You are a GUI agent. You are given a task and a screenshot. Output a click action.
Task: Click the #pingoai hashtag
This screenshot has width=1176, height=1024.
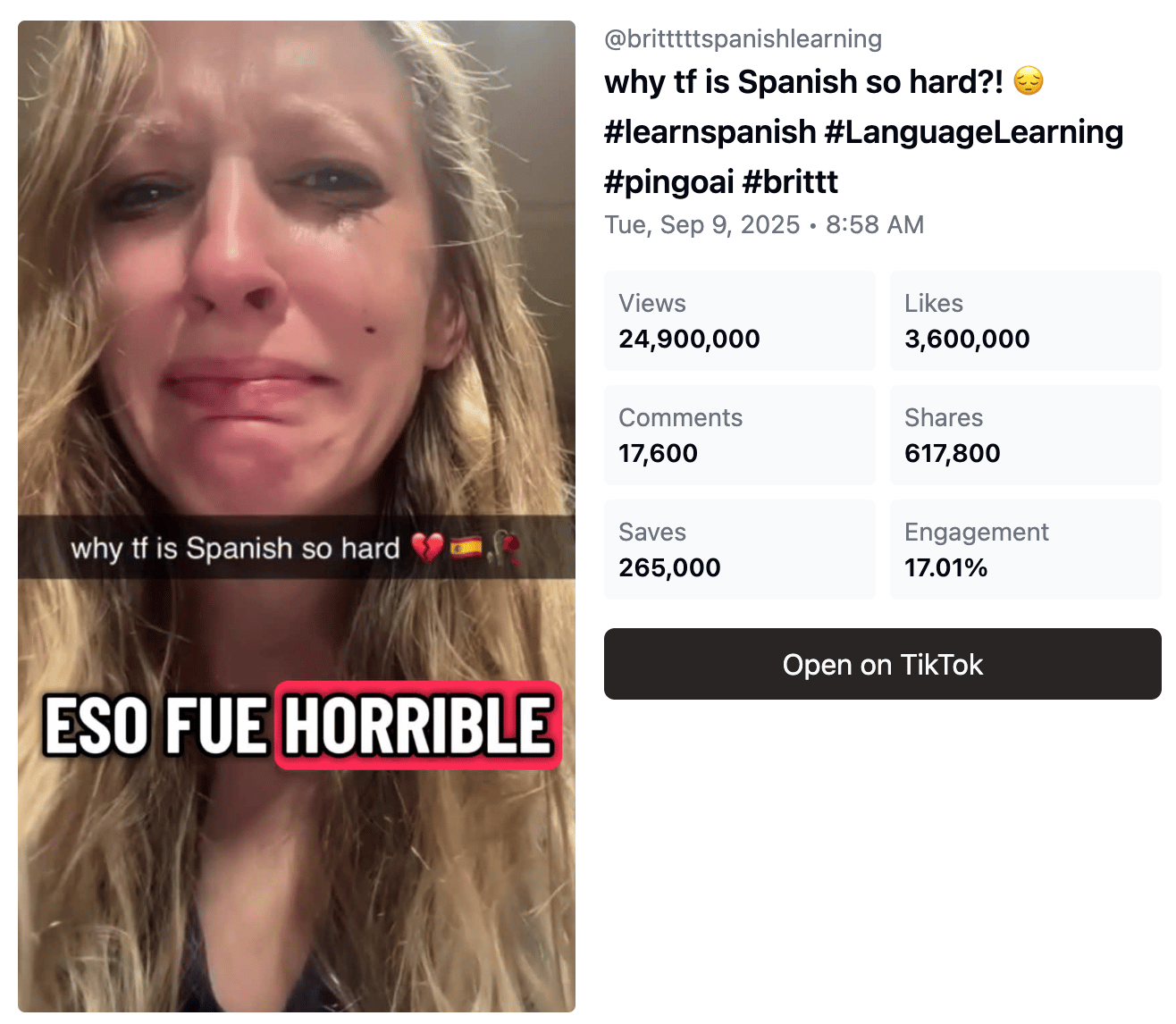[x=669, y=181]
